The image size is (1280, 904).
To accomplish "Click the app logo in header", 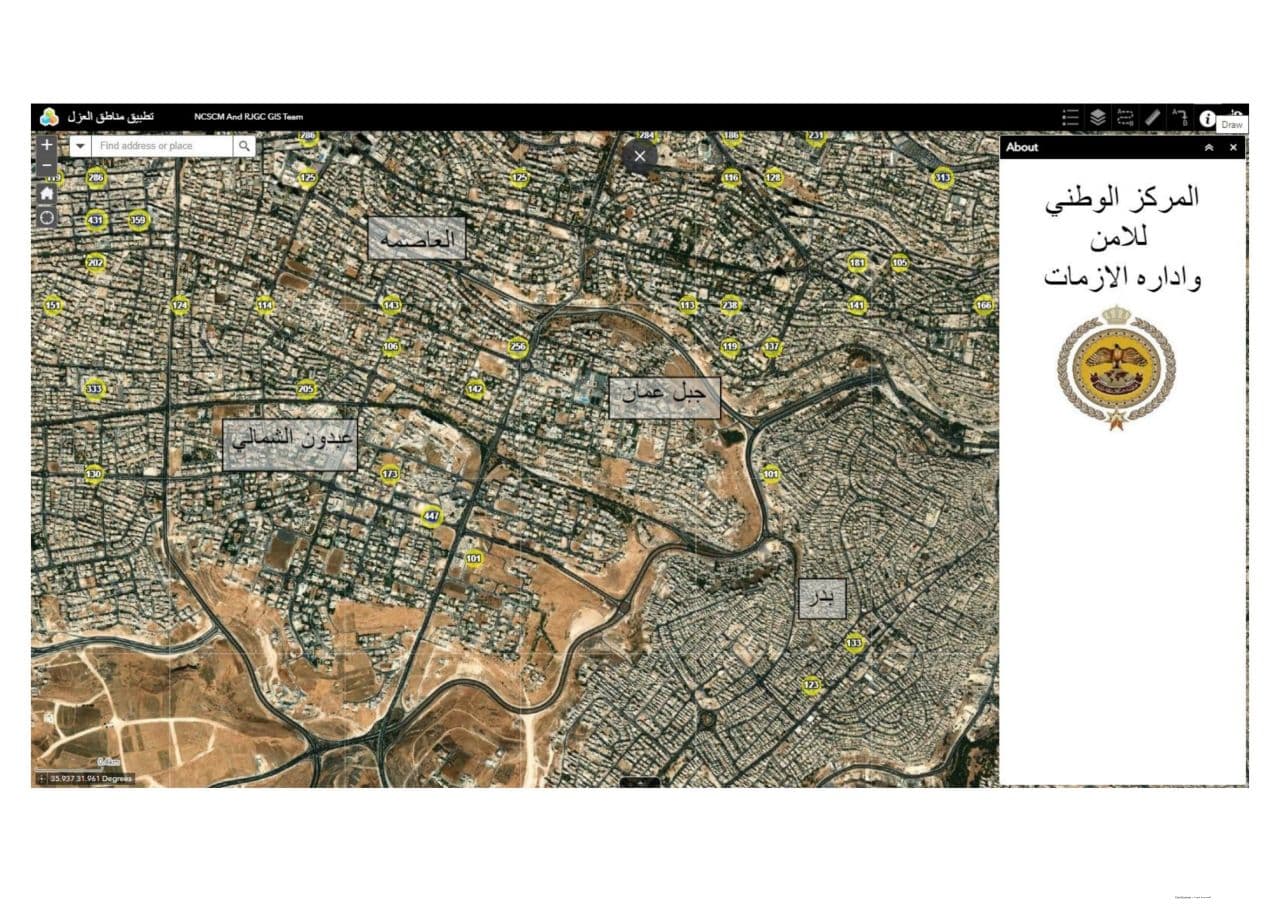I will pyautogui.click(x=49, y=117).
